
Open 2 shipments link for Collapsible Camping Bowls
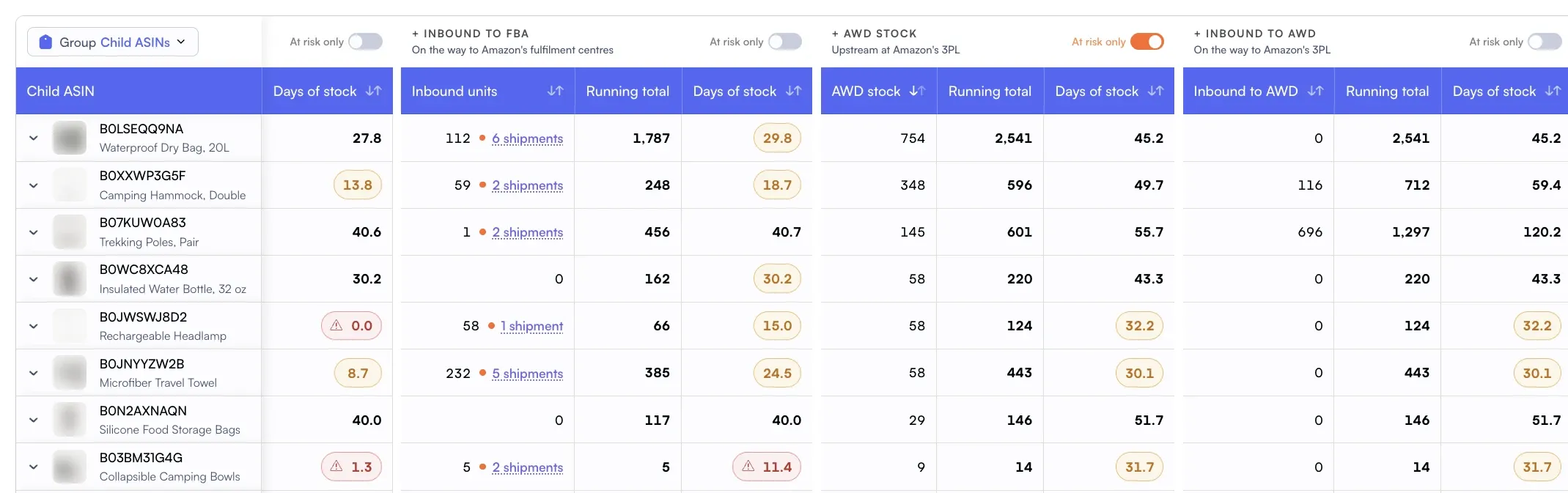[528, 467]
